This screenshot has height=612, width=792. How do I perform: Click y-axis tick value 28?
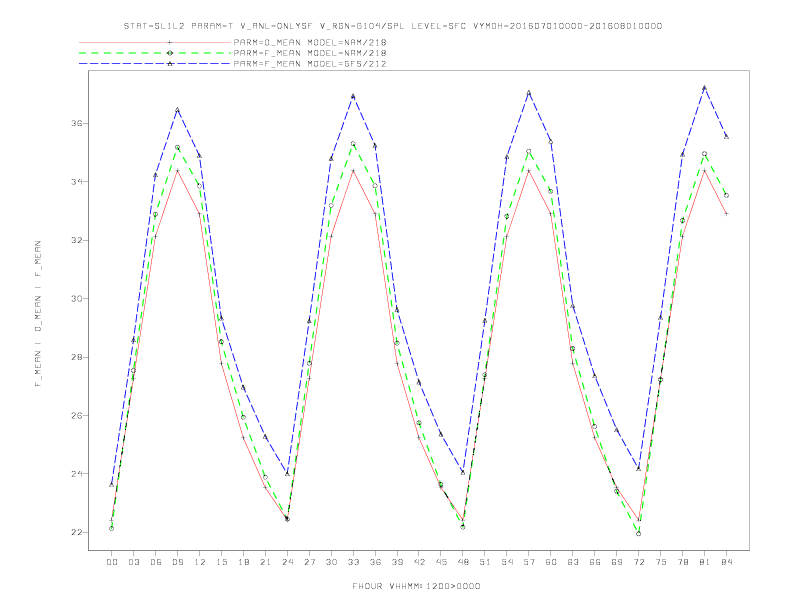tap(77, 357)
